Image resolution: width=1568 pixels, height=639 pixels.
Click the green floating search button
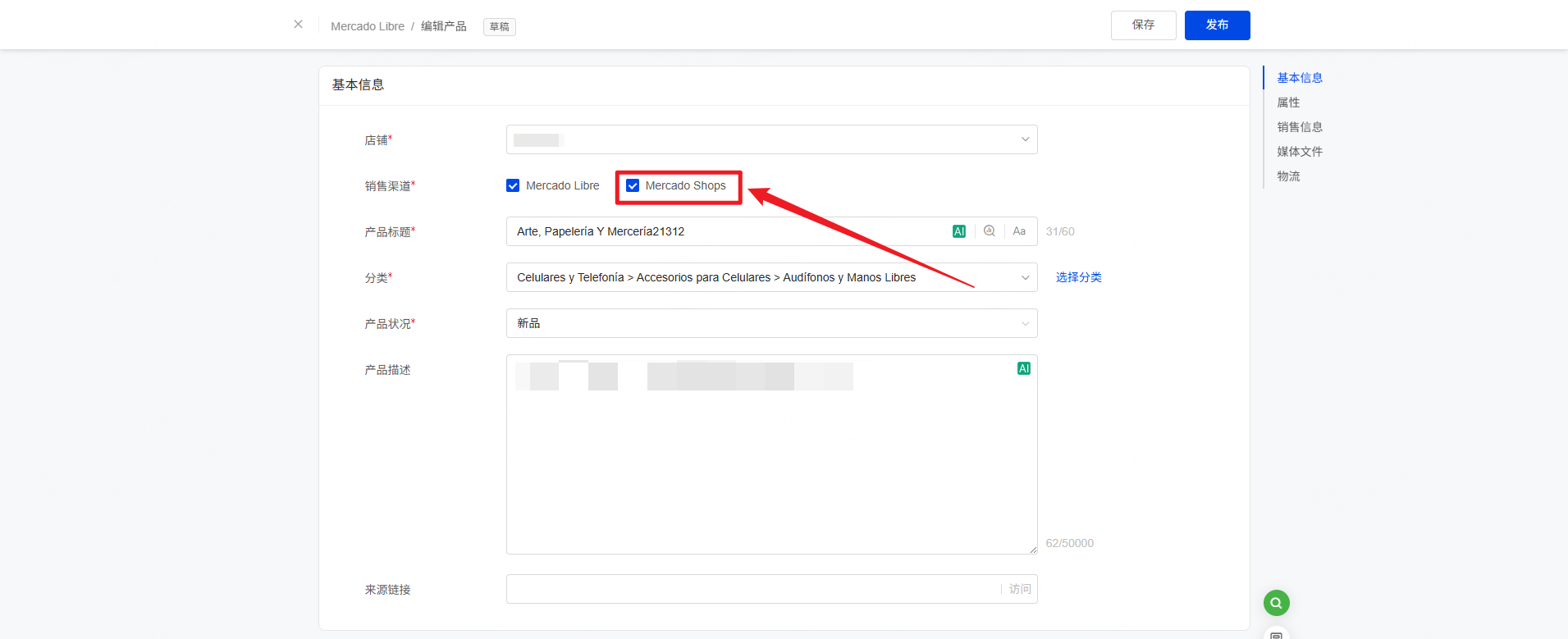1276,603
